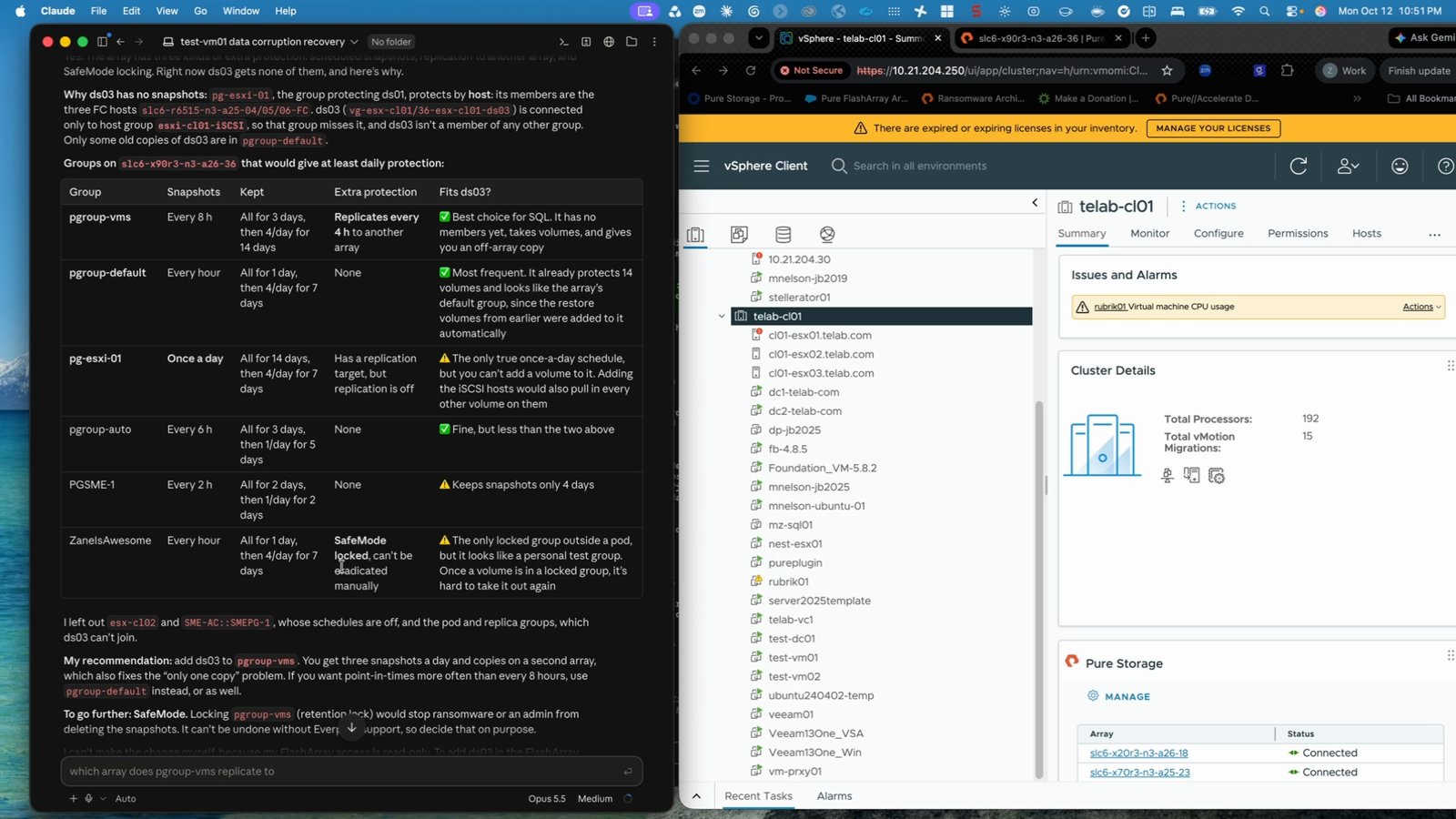Open the vSphere user account menu

click(x=1348, y=166)
